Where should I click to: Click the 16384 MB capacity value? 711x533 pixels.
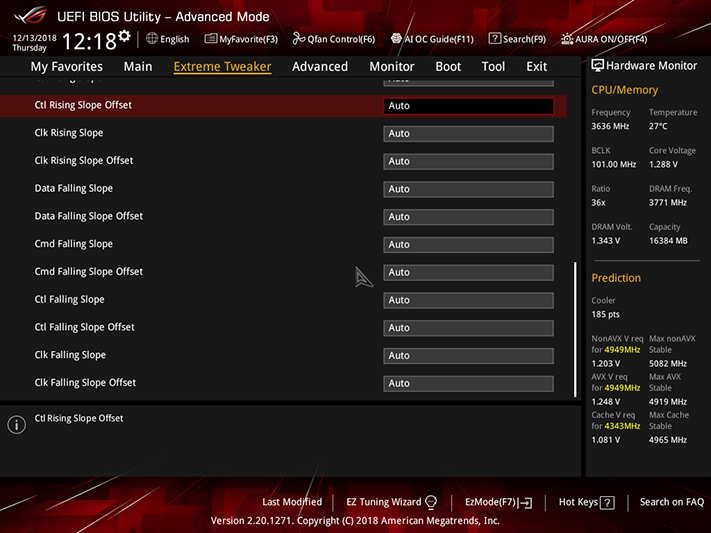668,240
